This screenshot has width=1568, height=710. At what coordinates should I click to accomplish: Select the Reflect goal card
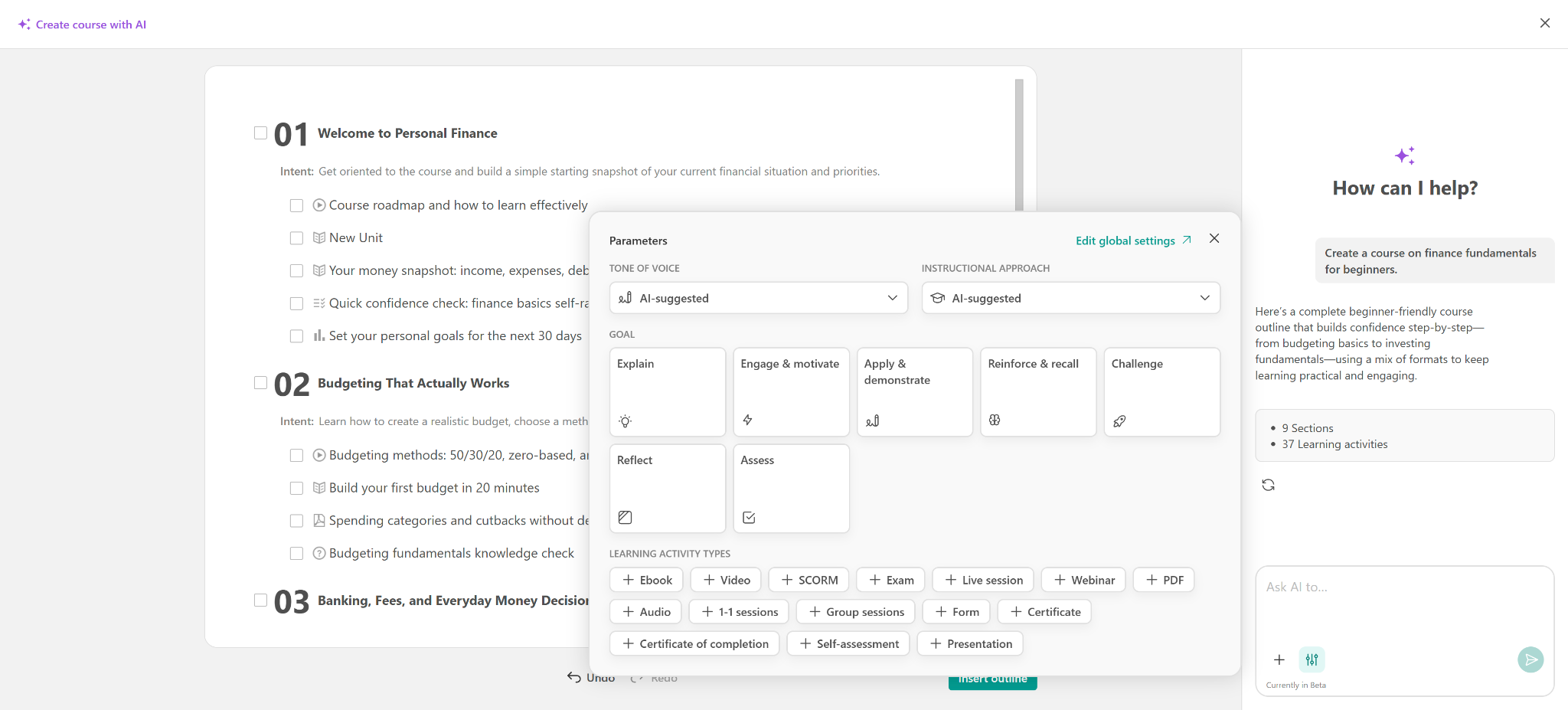pos(668,489)
